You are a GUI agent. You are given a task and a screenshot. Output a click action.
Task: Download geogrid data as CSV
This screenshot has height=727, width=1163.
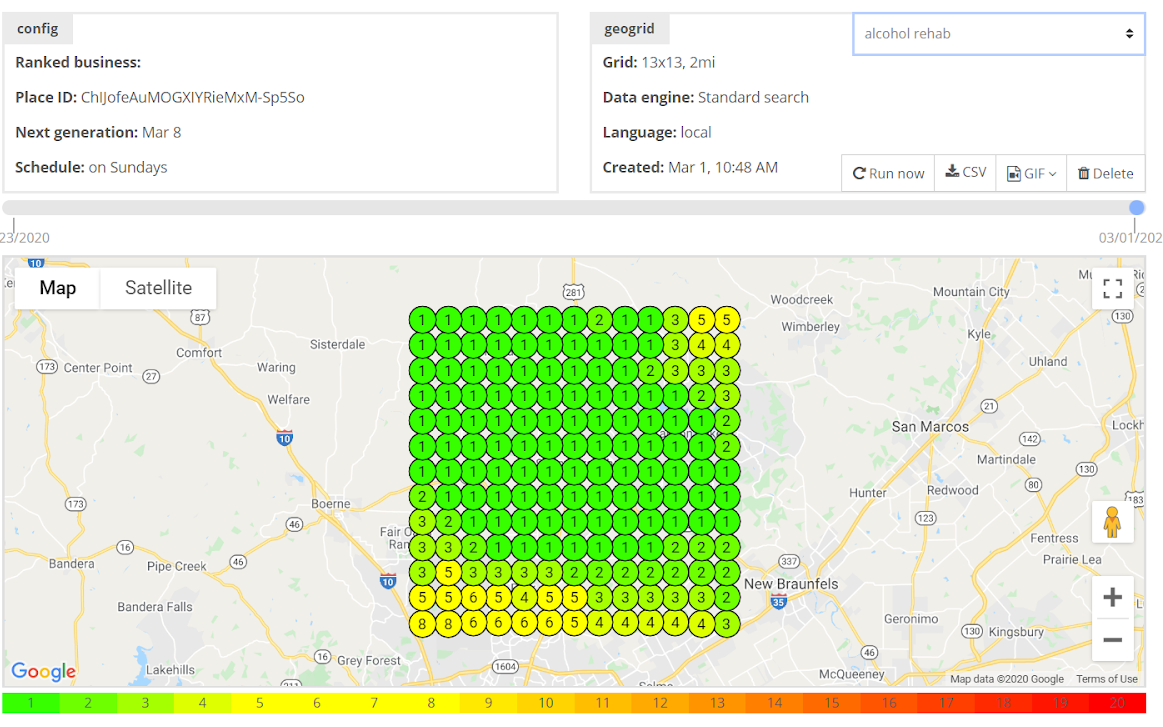tap(966, 173)
